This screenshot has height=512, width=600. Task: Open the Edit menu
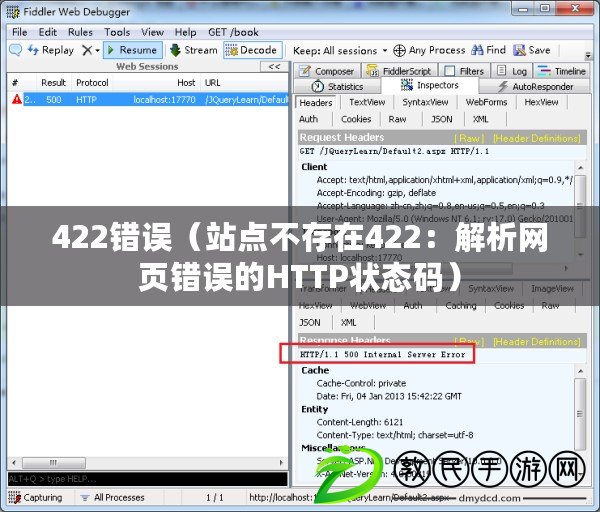[x=47, y=32]
